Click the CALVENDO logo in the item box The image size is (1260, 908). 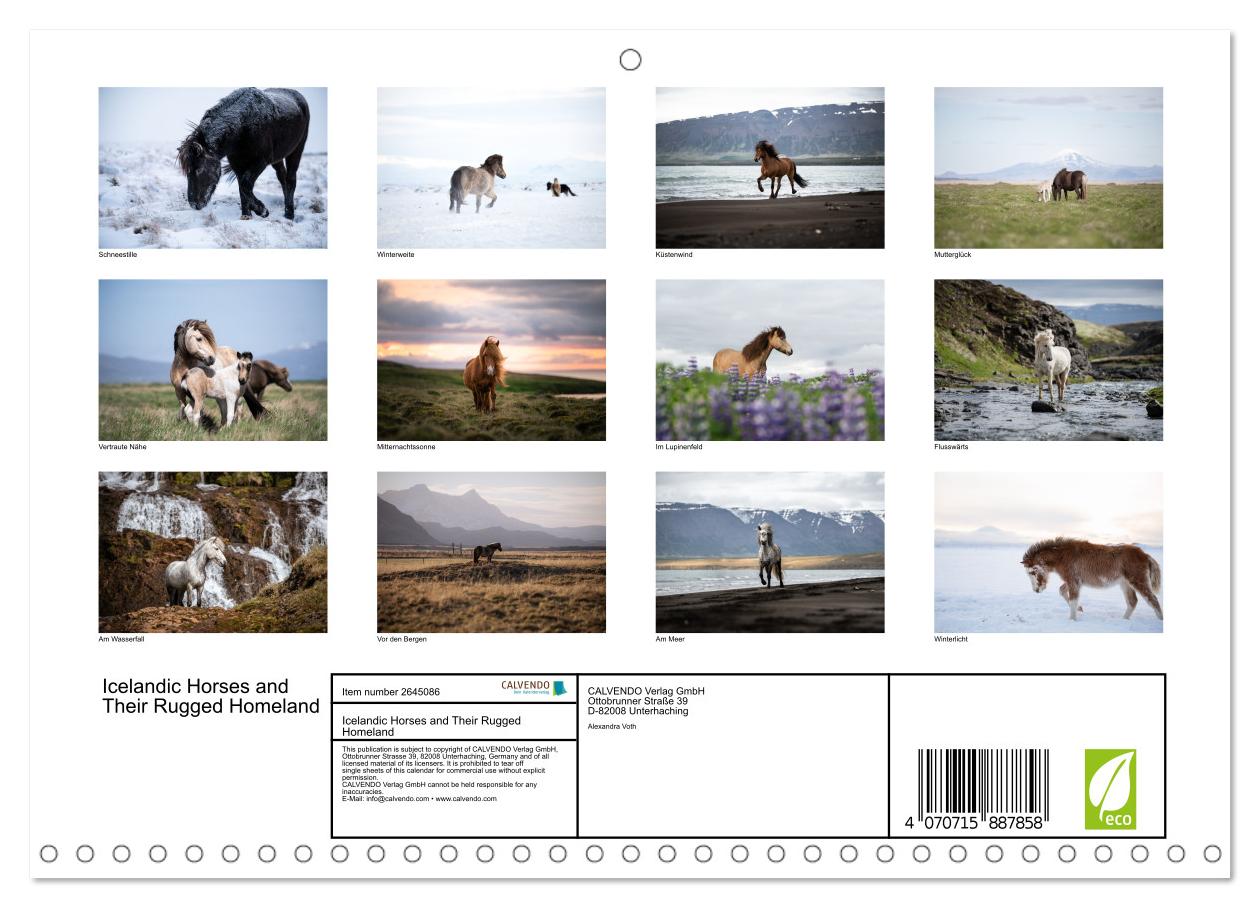click(x=534, y=688)
